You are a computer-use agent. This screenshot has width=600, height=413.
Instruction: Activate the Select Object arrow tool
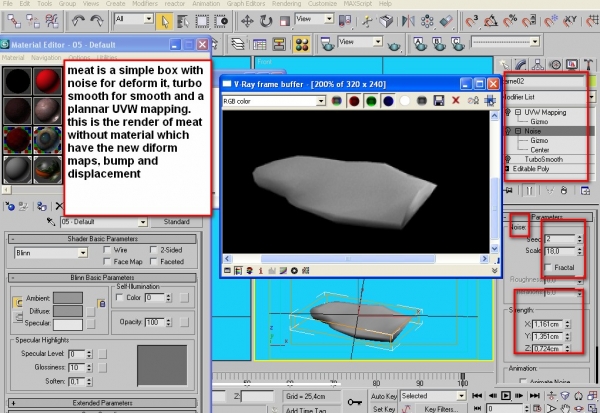(x=164, y=21)
